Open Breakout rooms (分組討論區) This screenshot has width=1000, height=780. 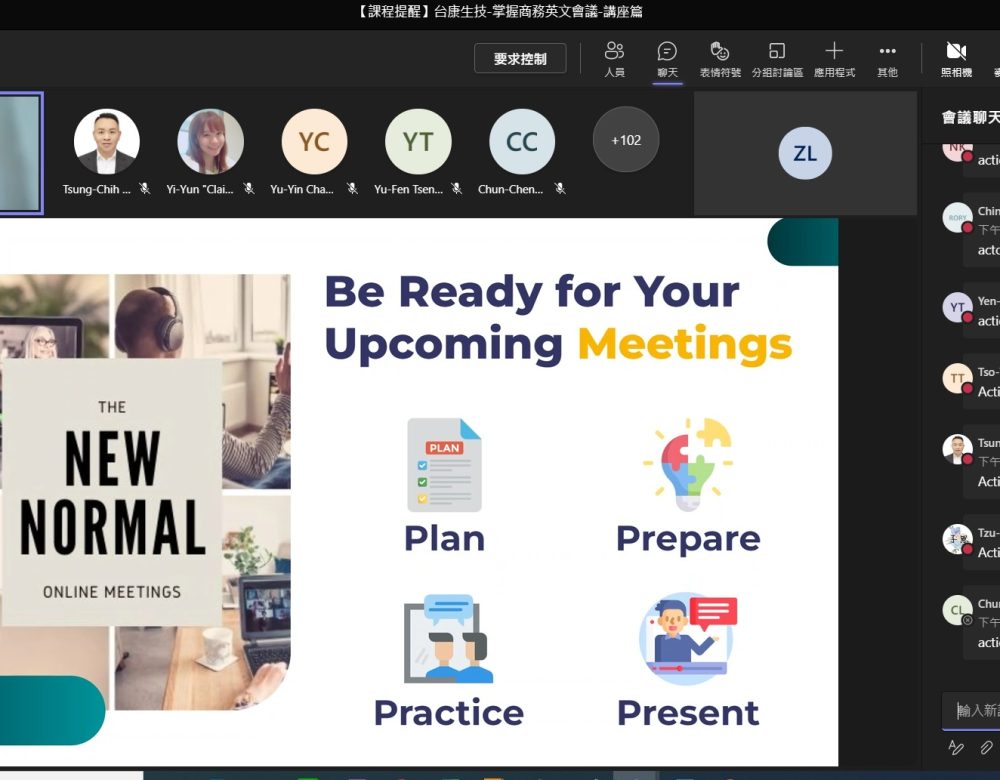pyautogui.click(x=777, y=58)
